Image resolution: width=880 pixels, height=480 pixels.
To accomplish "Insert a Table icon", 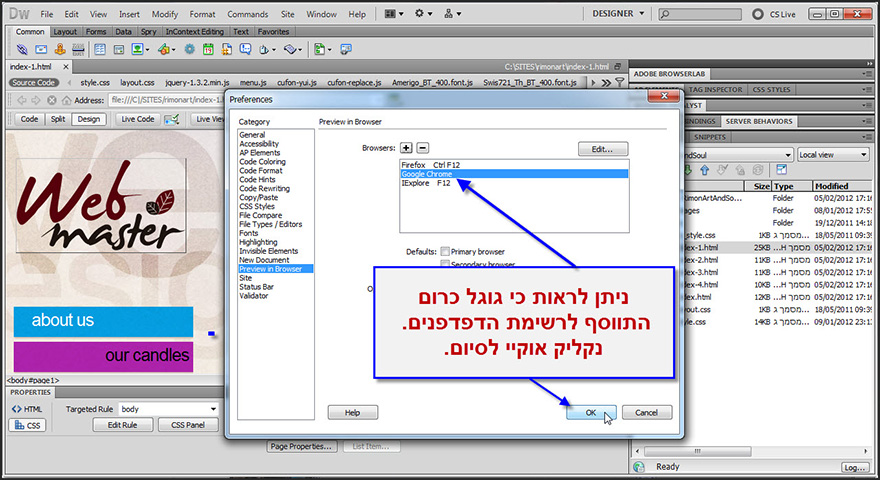I will (100, 49).
